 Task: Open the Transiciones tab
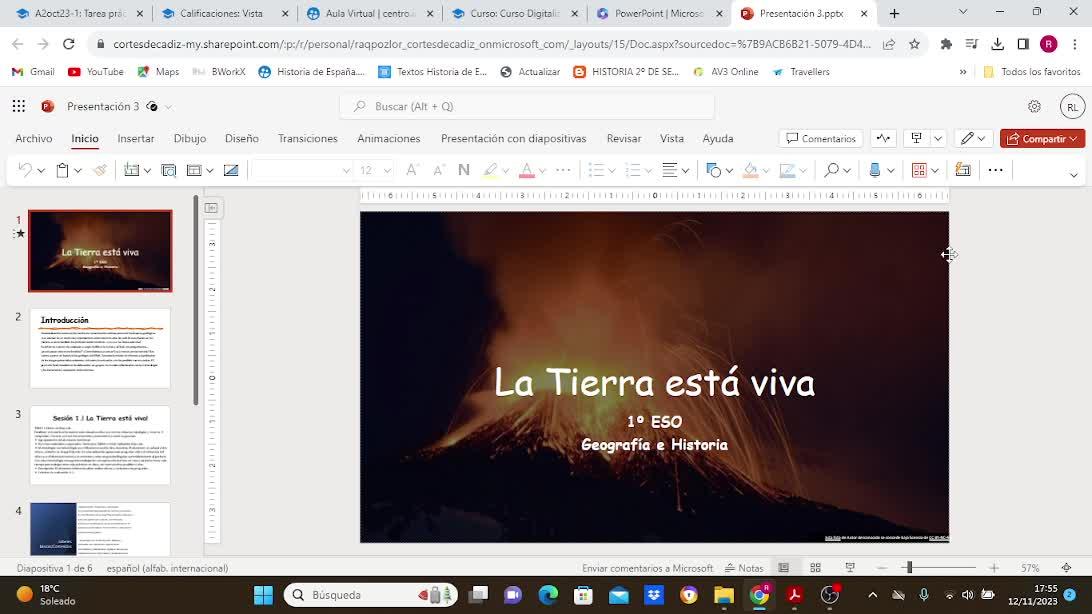point(308,139)
